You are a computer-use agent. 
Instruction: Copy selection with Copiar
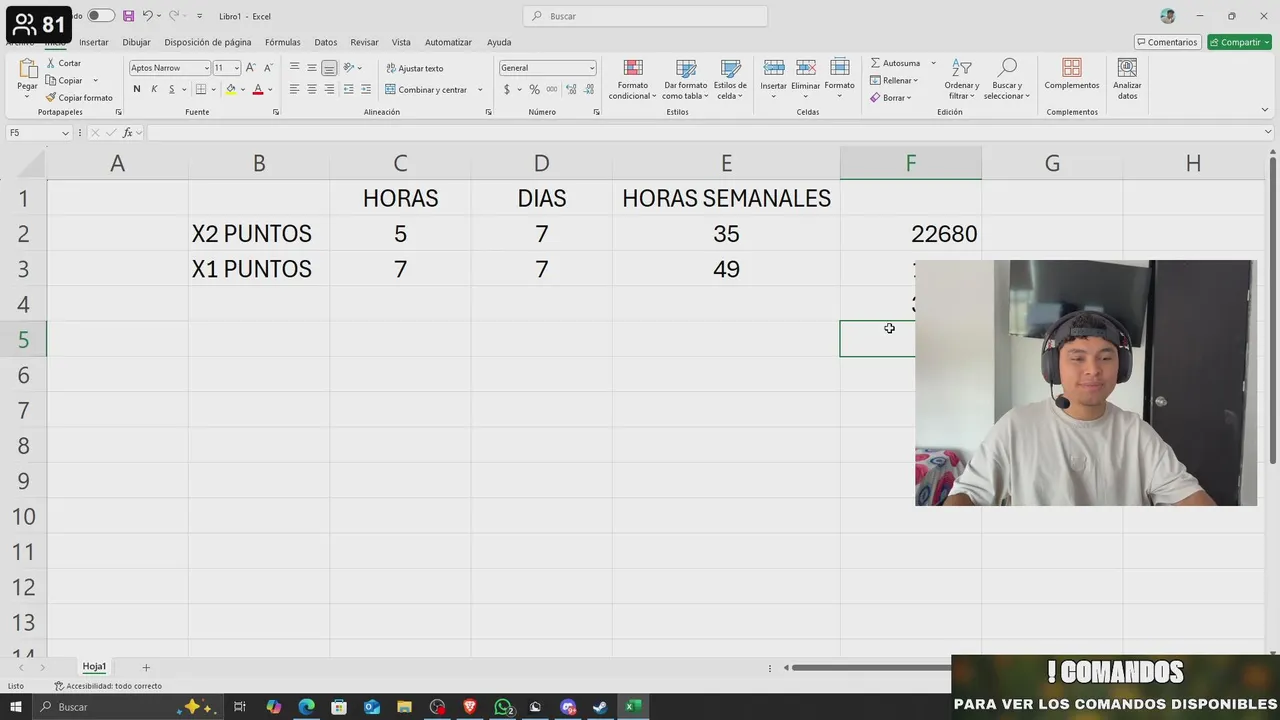tap(65, 80)
